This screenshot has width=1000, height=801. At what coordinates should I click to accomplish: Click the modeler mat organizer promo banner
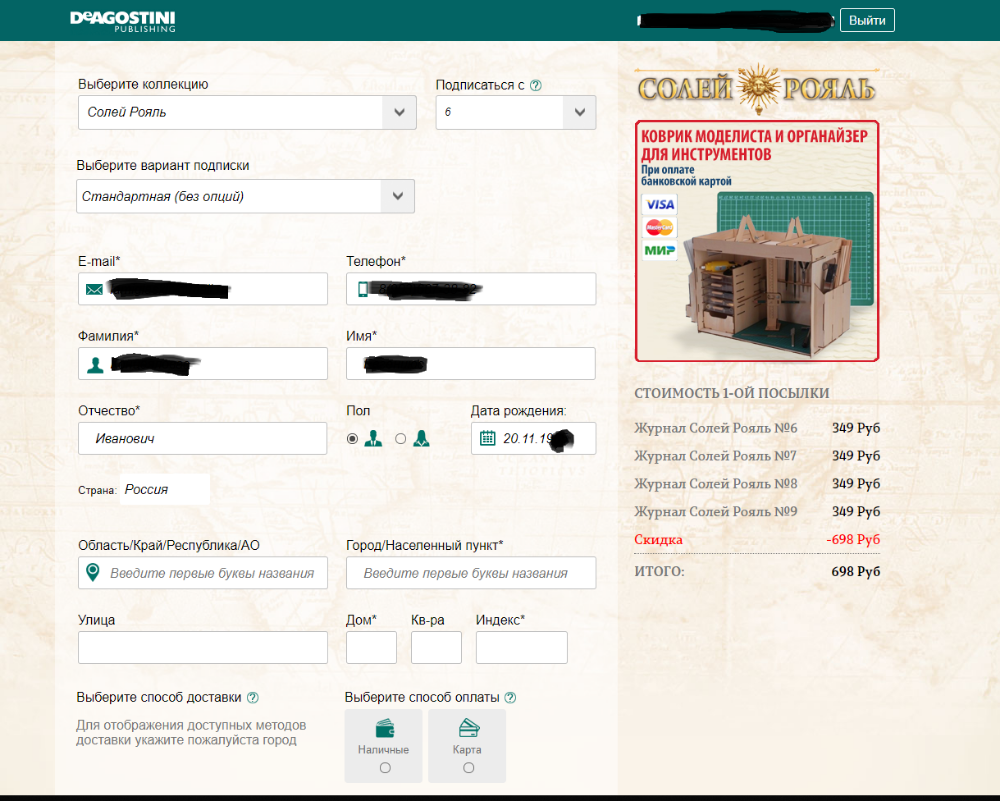click(x=756, y=241)
